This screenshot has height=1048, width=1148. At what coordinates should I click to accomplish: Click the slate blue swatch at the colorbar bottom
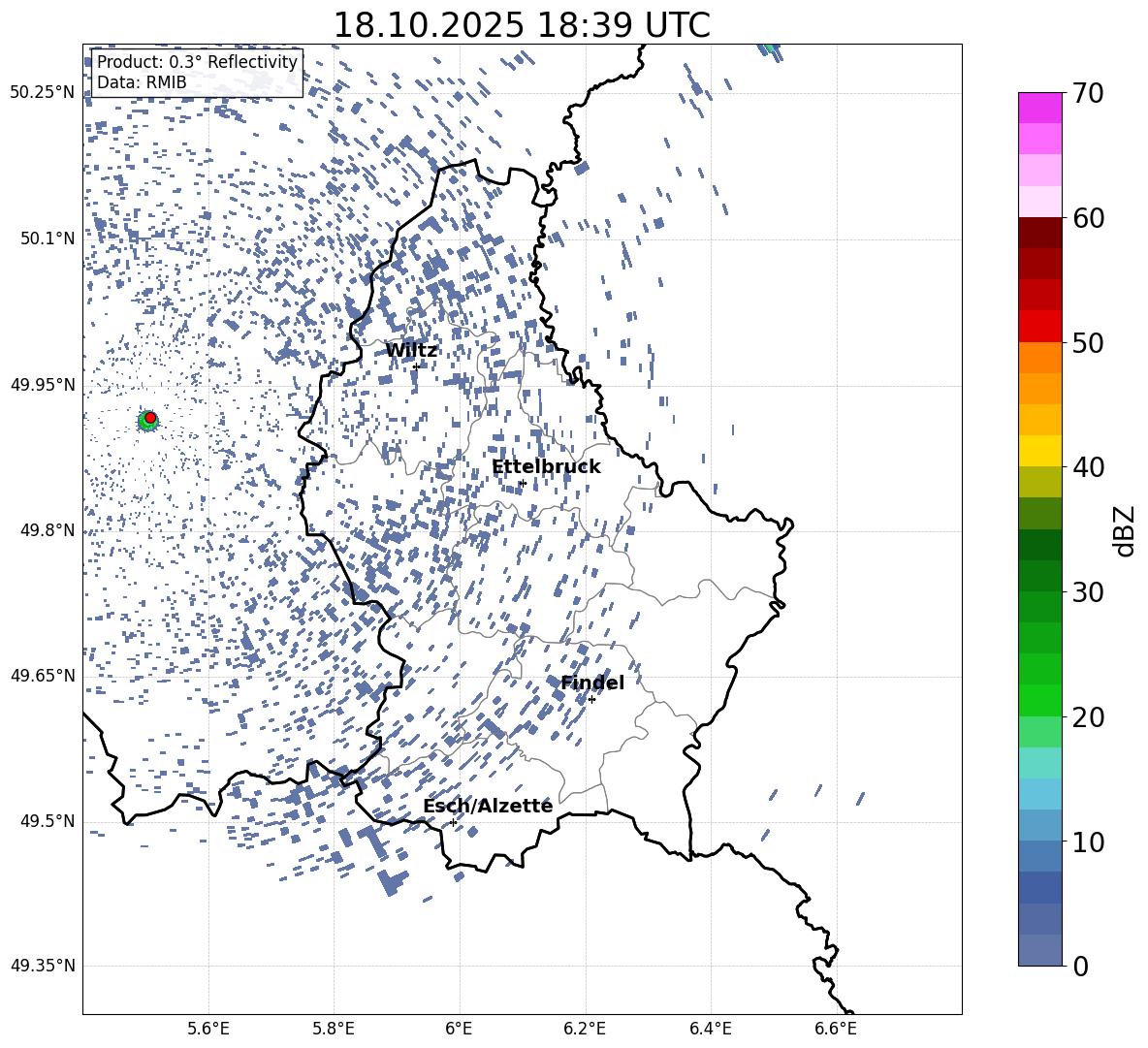[1039, 950]
